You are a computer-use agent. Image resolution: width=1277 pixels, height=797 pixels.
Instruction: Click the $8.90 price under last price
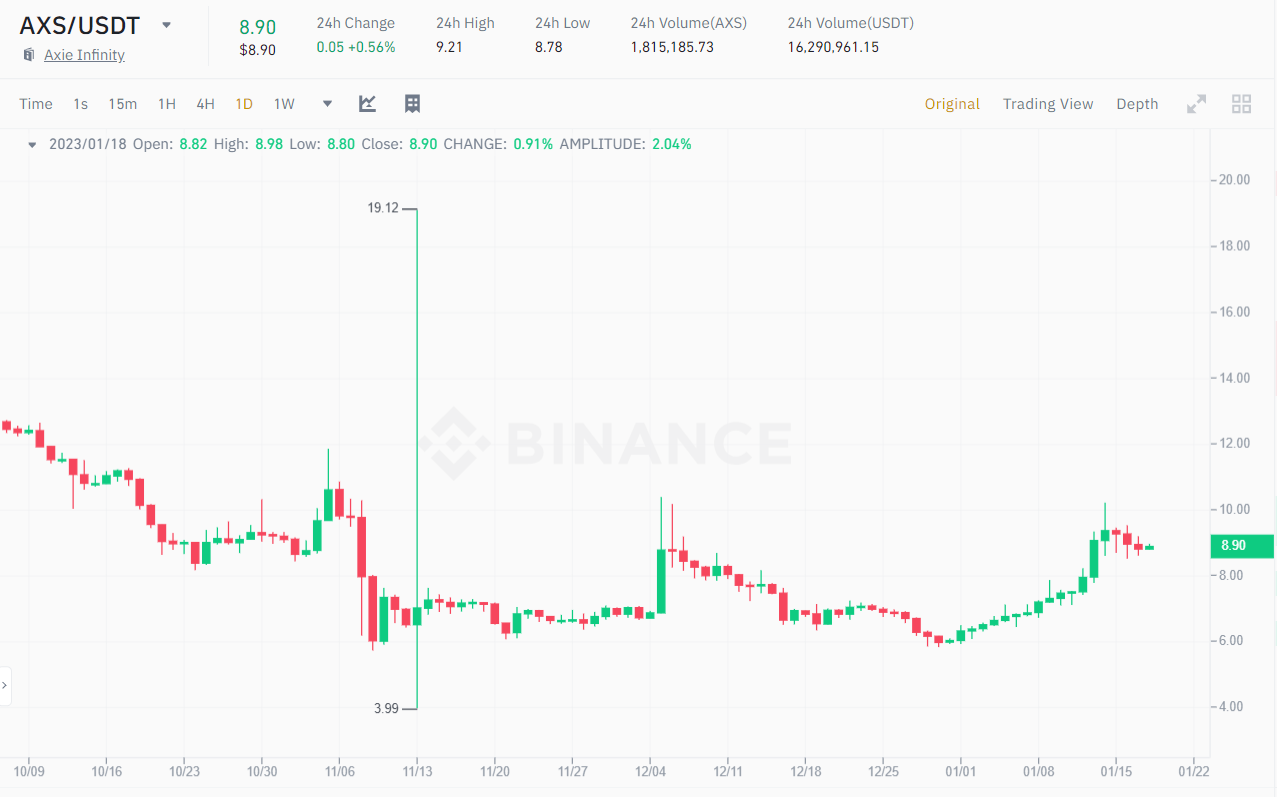tap(257, 49)
